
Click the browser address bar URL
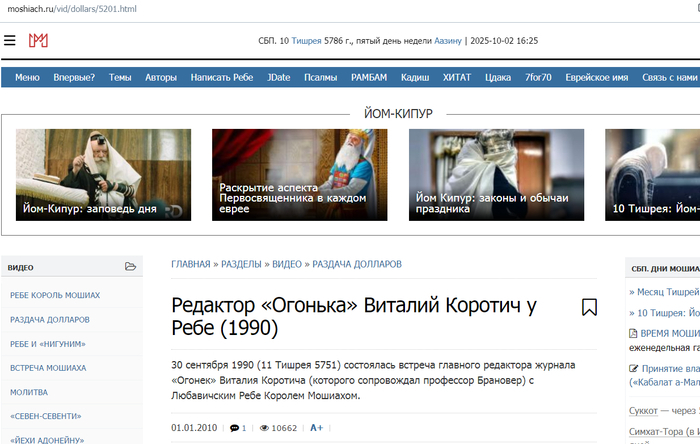[x=68, y=8]
